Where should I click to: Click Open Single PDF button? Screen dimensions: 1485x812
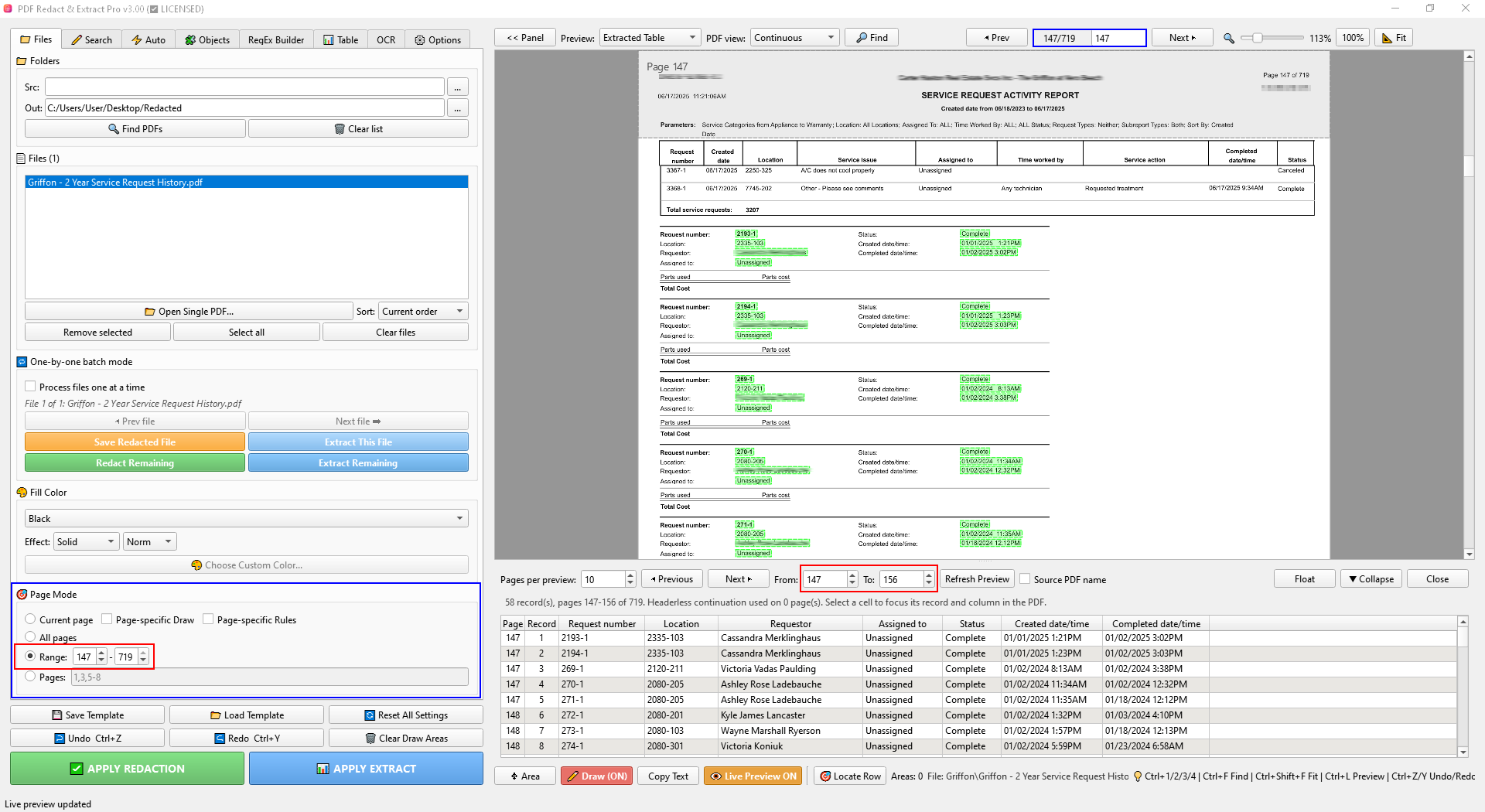(x=189, y=312)
